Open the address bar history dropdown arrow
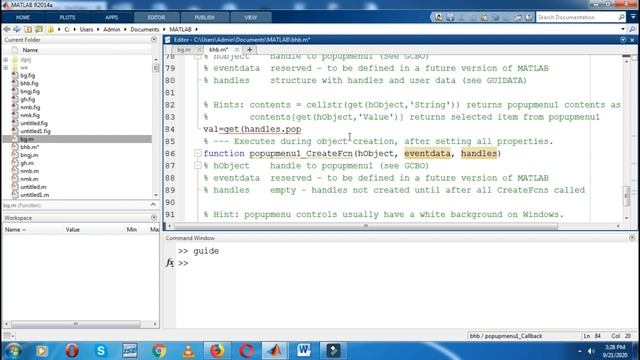The width and height of the screenshot is (640, 360). [623, 29]
